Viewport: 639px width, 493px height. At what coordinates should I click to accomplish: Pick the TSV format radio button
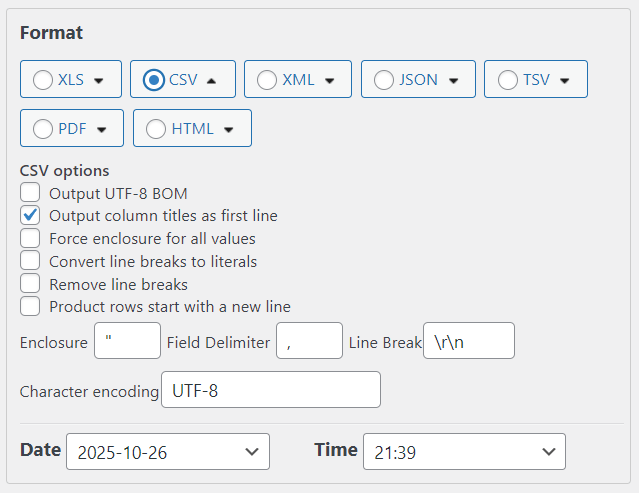point(508,80)
